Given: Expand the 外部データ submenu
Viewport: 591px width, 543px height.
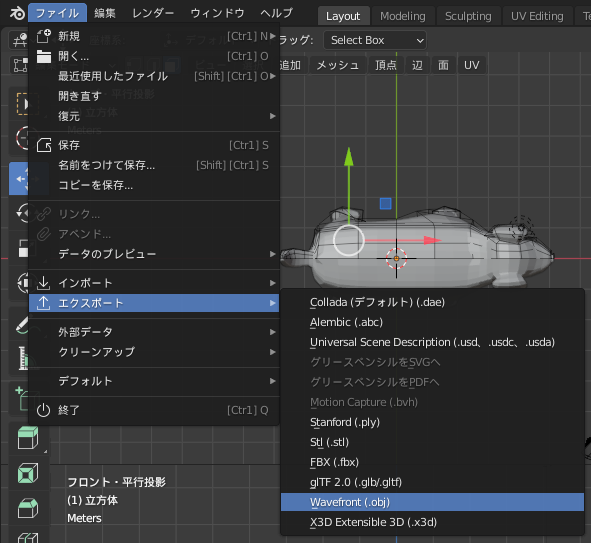Looking at the screenshot, I should click(154, 332).
